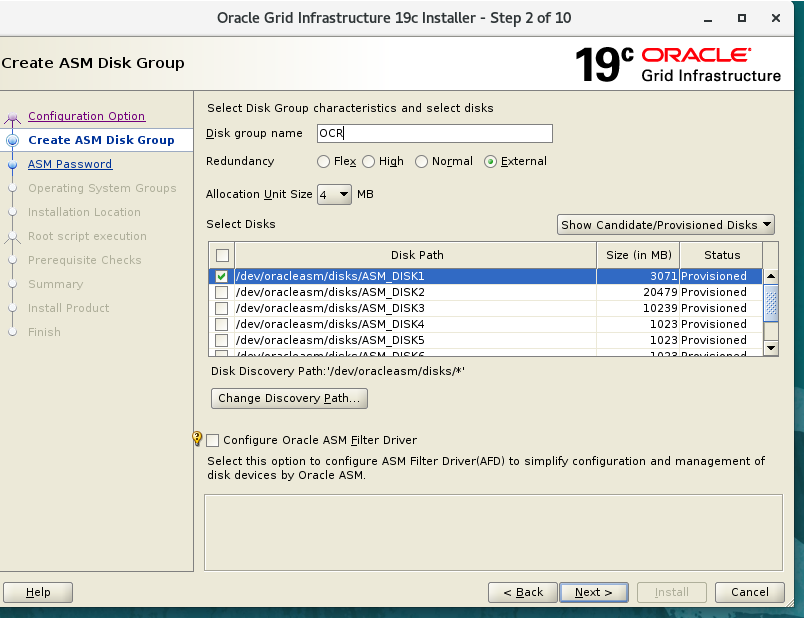Check the ASM_DISK5 checkbox

click(221, 340)
